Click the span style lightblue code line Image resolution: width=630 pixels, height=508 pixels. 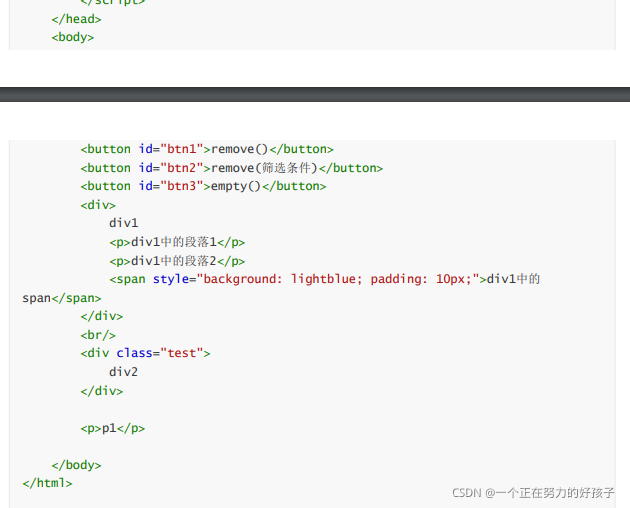(325, 279)
